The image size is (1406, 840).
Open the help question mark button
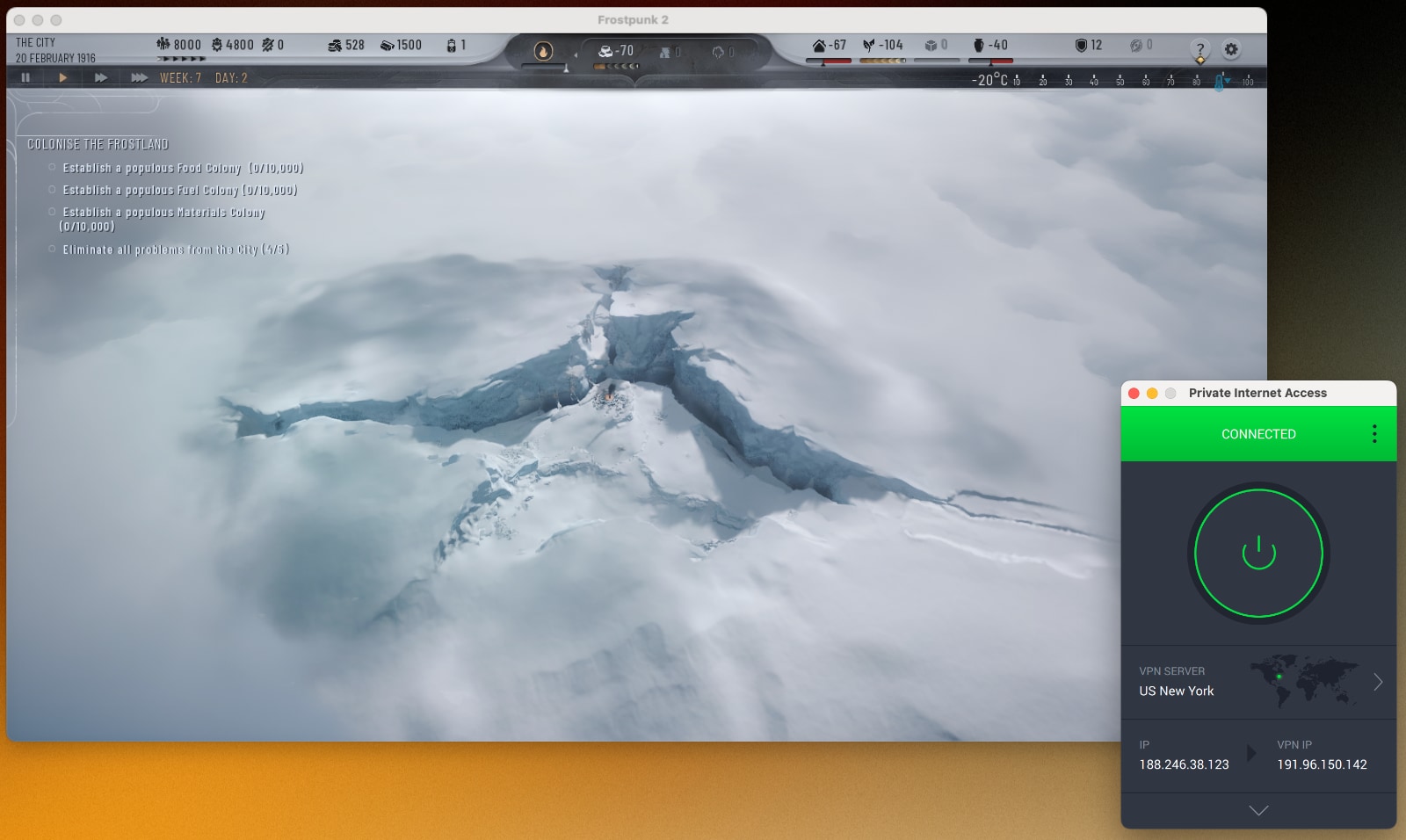[x=1199, y=49]
